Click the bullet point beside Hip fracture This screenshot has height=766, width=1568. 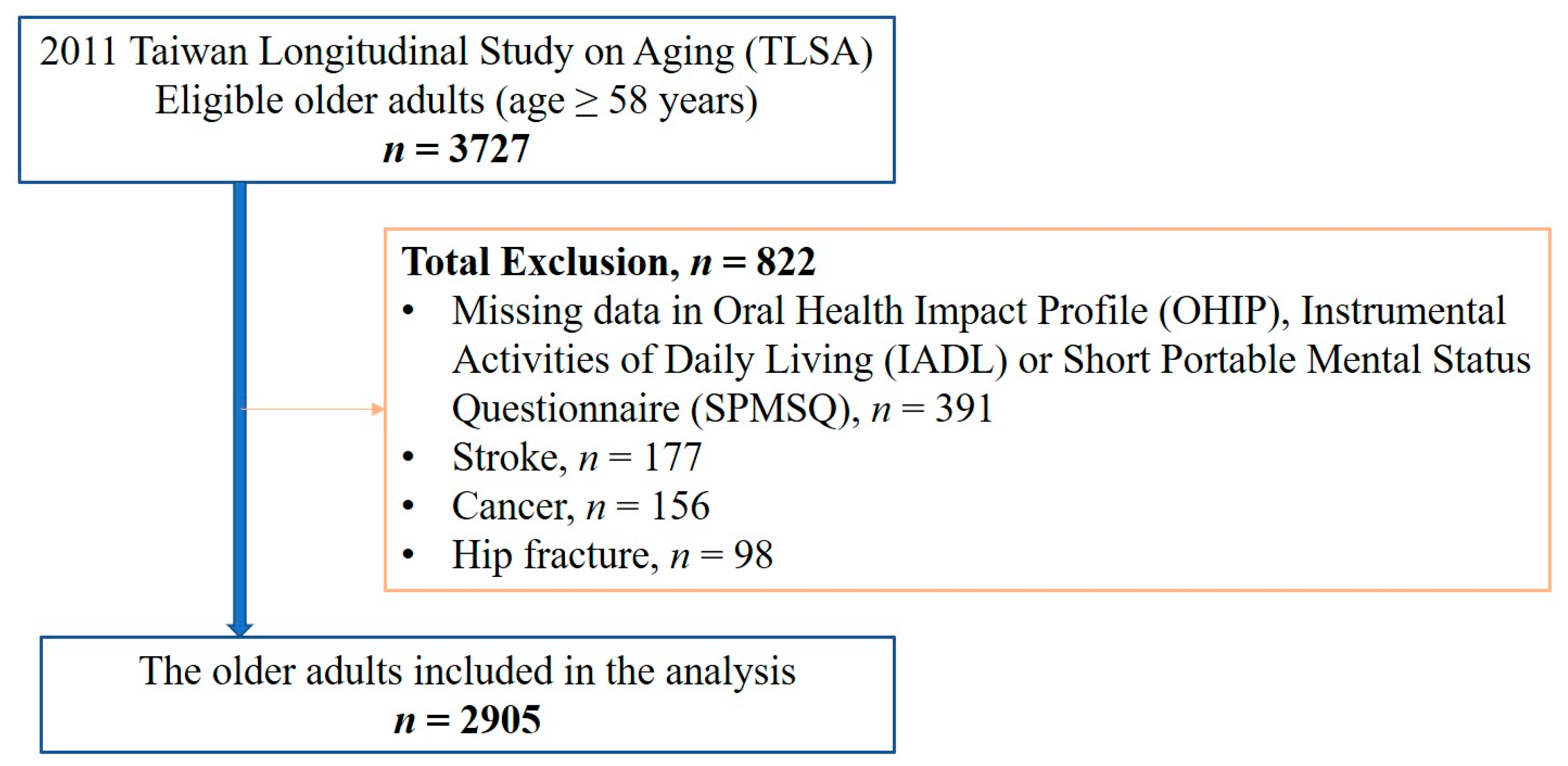[x=408, y=554]
